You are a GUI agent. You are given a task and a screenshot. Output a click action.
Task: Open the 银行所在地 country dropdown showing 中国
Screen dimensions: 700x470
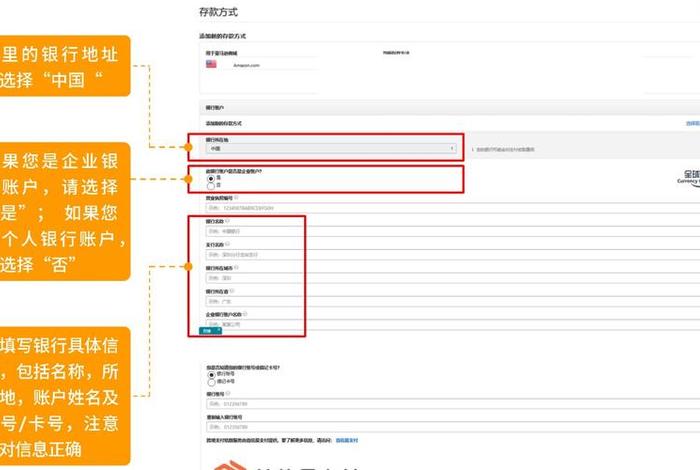click(x=332, y=148)
